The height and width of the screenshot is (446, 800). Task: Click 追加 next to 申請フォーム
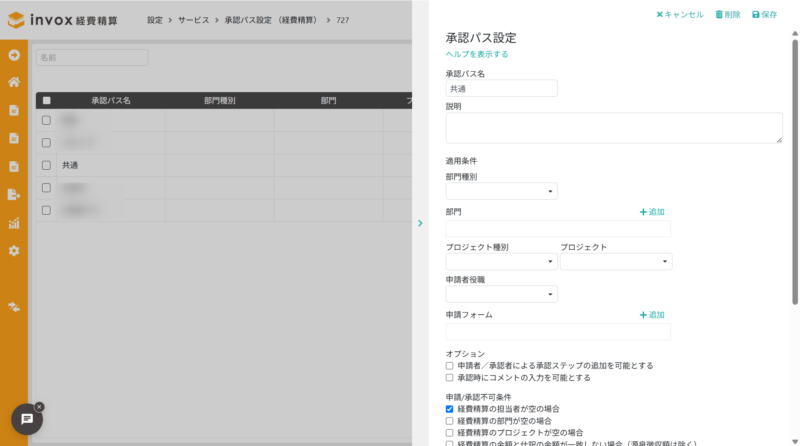[652, 315]
